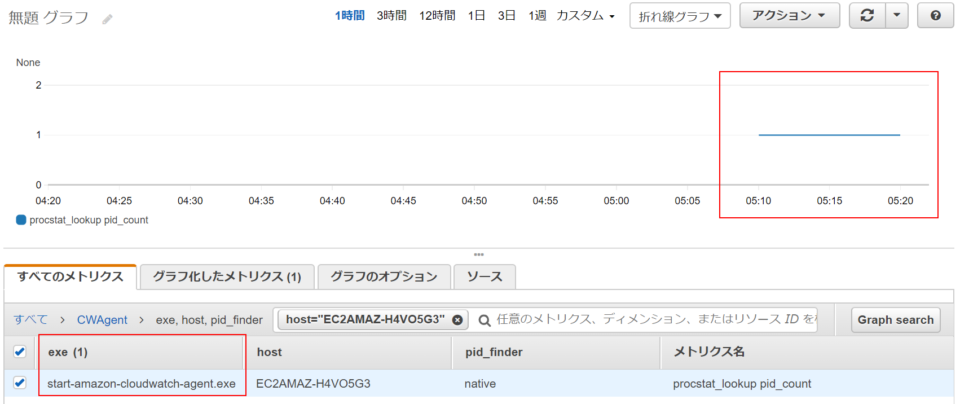The image size is (960, 404).
Task: Go to CWAgent breadcrumb link
Action: click(102, 320)
